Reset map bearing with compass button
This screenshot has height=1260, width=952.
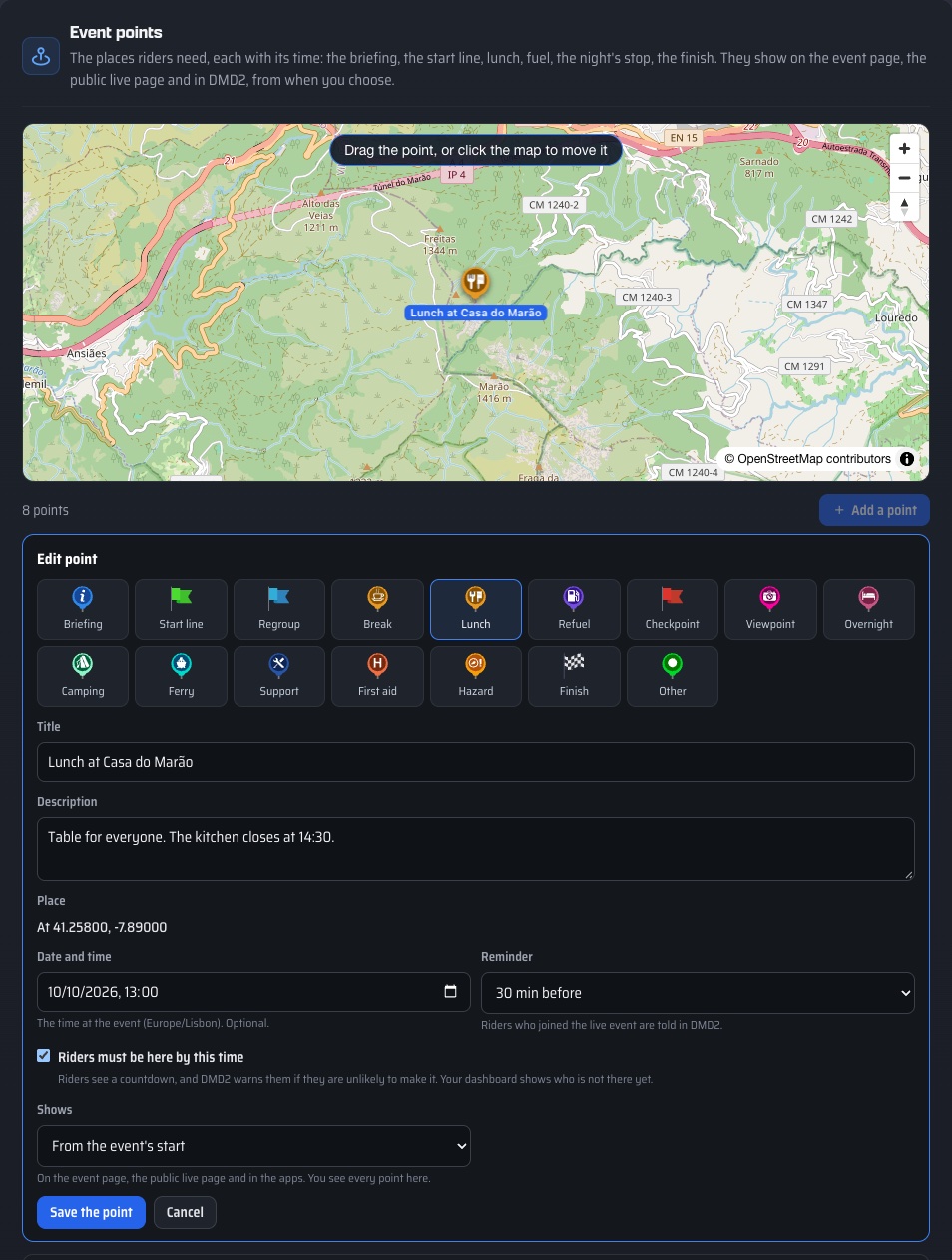904,207
